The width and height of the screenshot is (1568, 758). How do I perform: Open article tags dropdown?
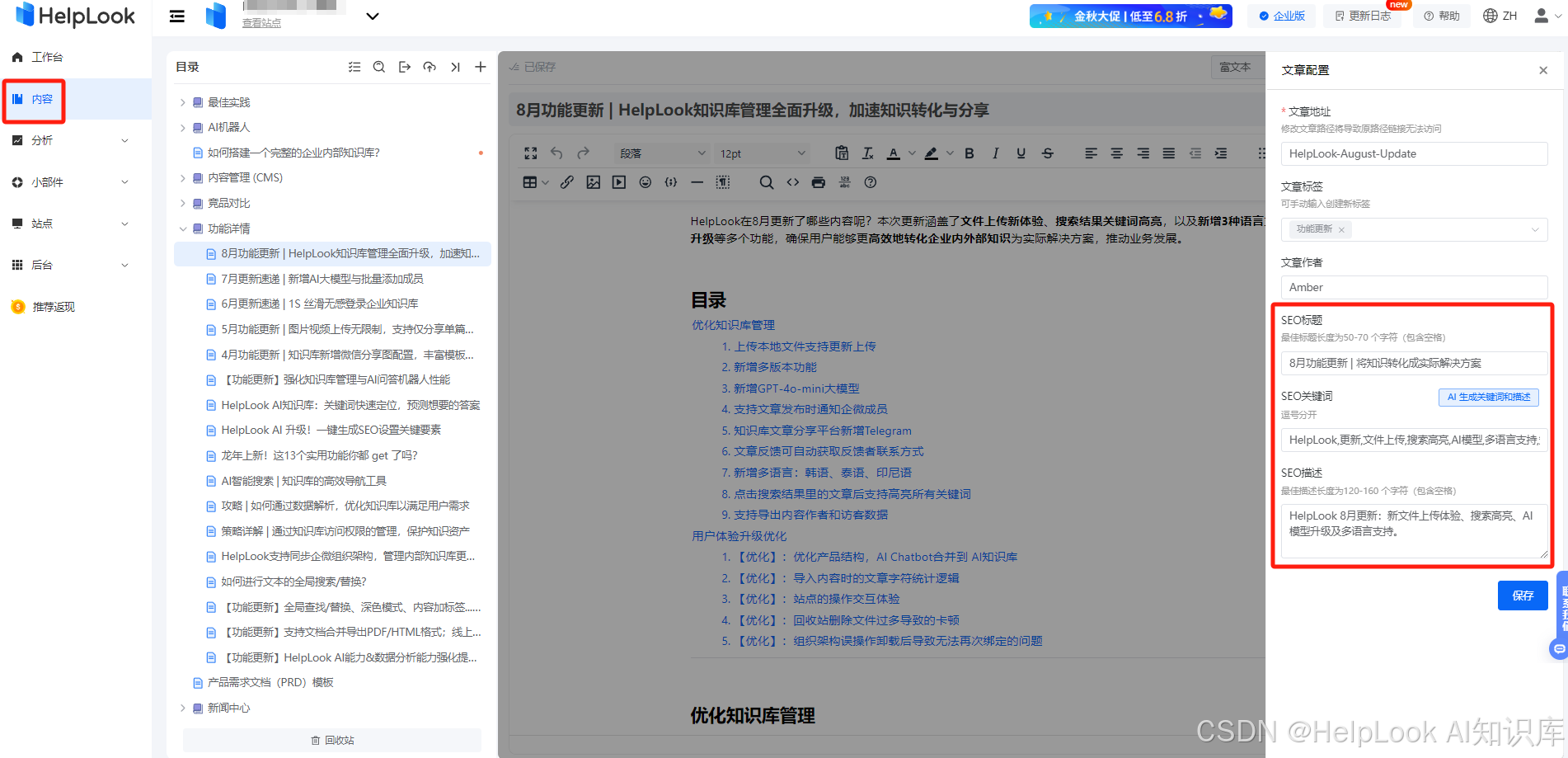pos(1414,229)
